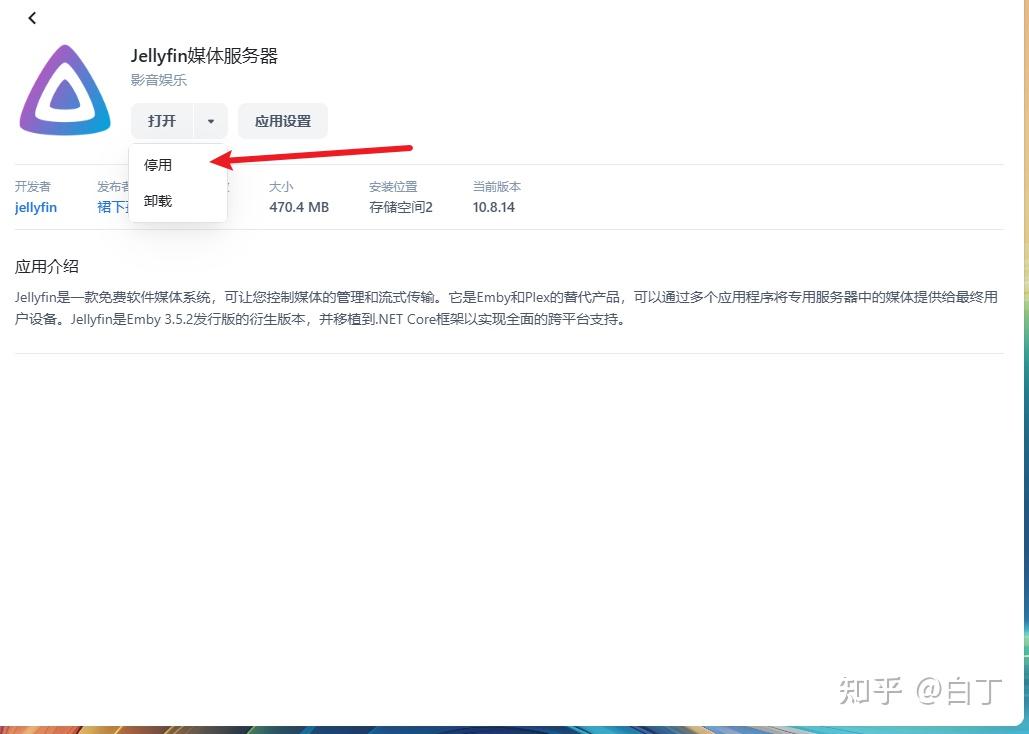The height and width of the screenshot is (734, 1029).
Task: Open 应用设置 app settings
Action: pos(283,121)
